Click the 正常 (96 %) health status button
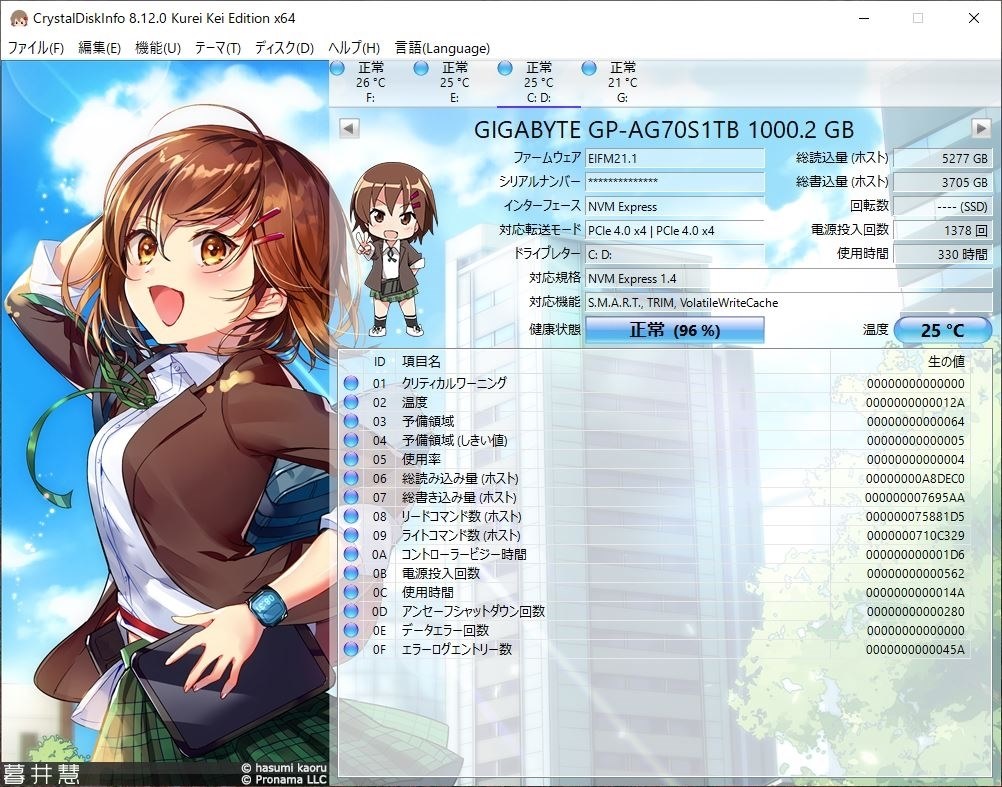Screen dimensions: 1002x787 675,330
